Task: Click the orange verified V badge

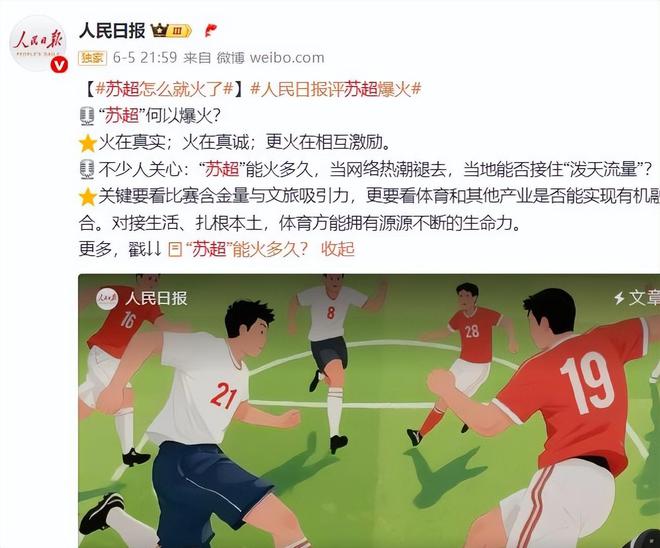Action: (59, 65)
